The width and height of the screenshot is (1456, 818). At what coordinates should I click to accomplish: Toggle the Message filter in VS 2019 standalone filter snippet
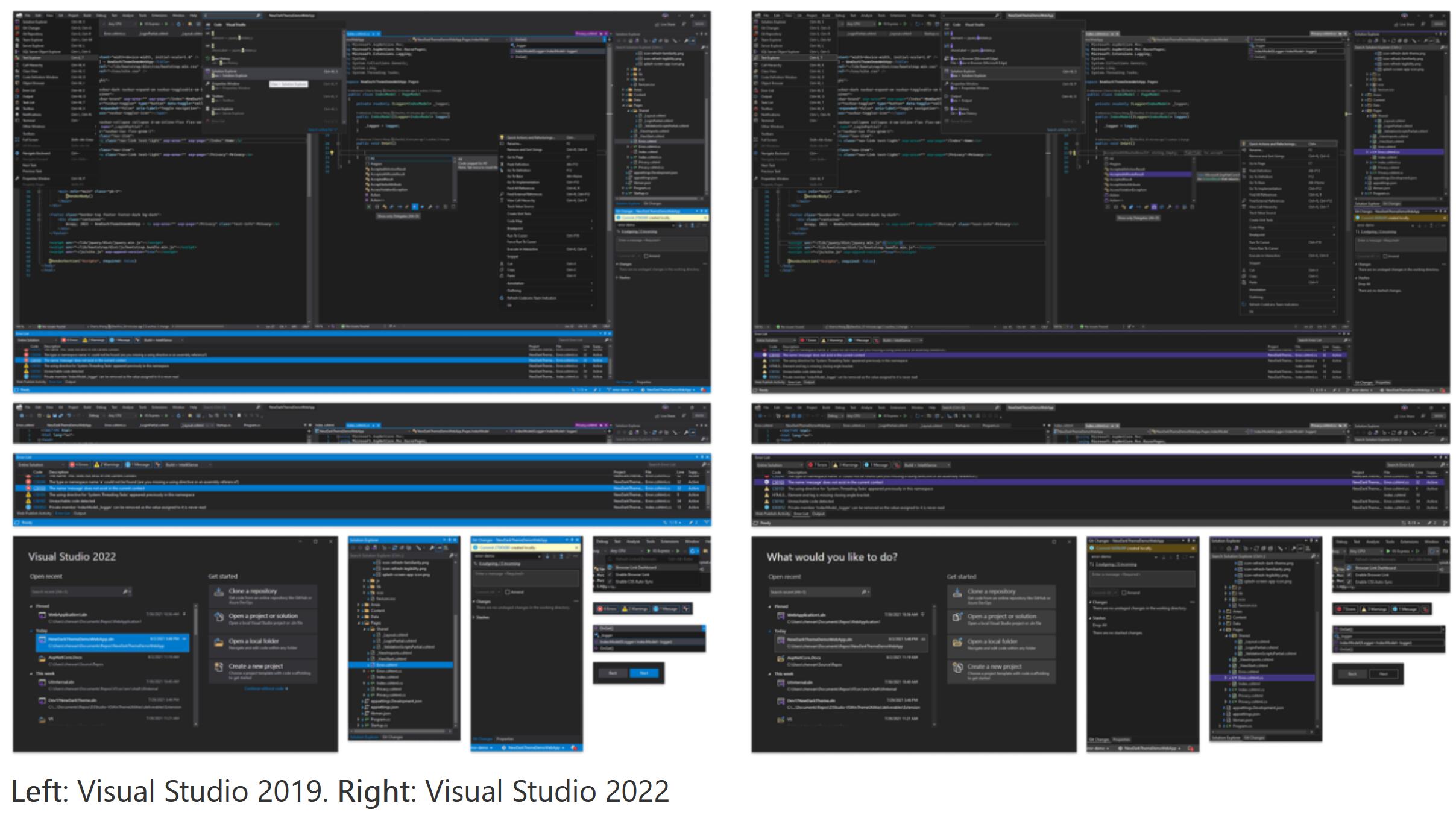point(666,609)
